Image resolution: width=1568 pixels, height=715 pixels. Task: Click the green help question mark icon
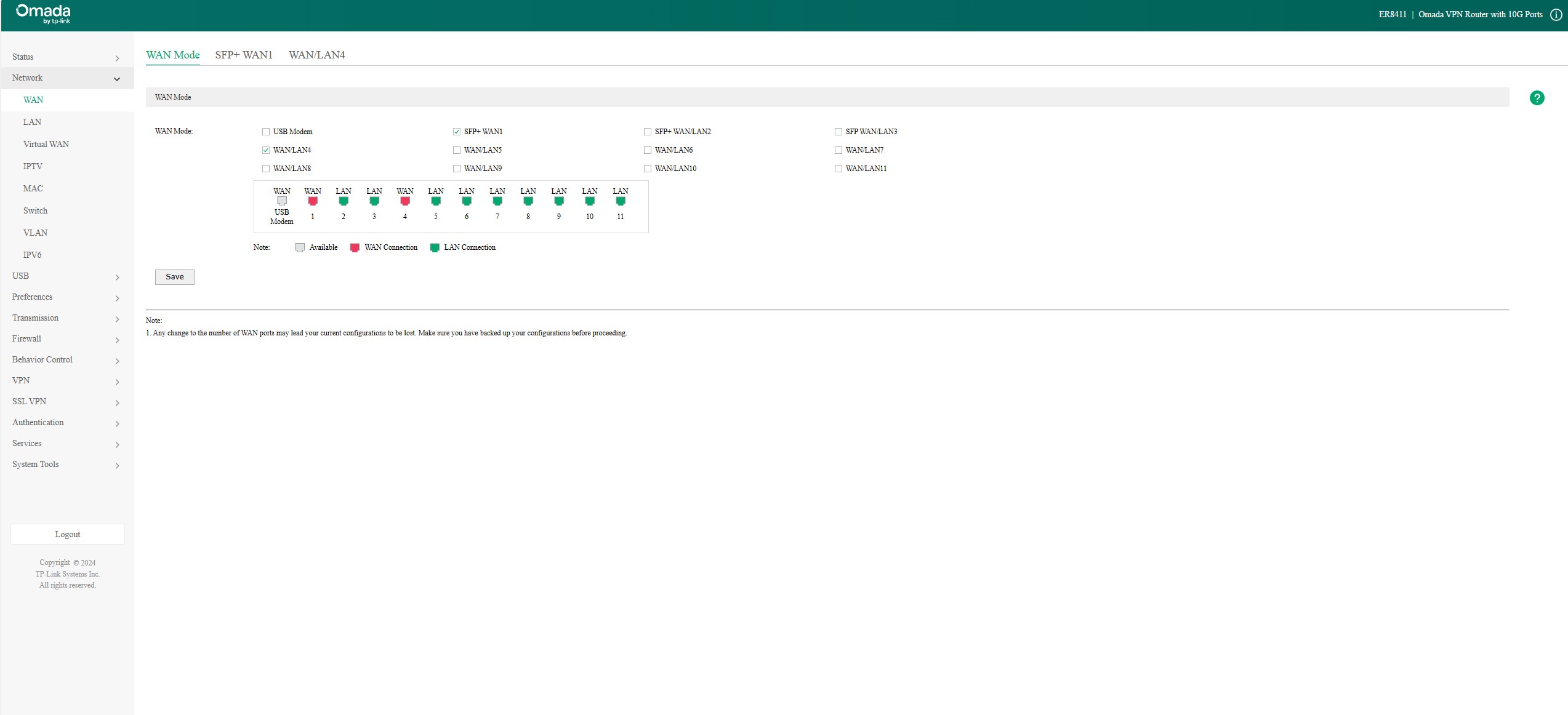(1537, 98)
